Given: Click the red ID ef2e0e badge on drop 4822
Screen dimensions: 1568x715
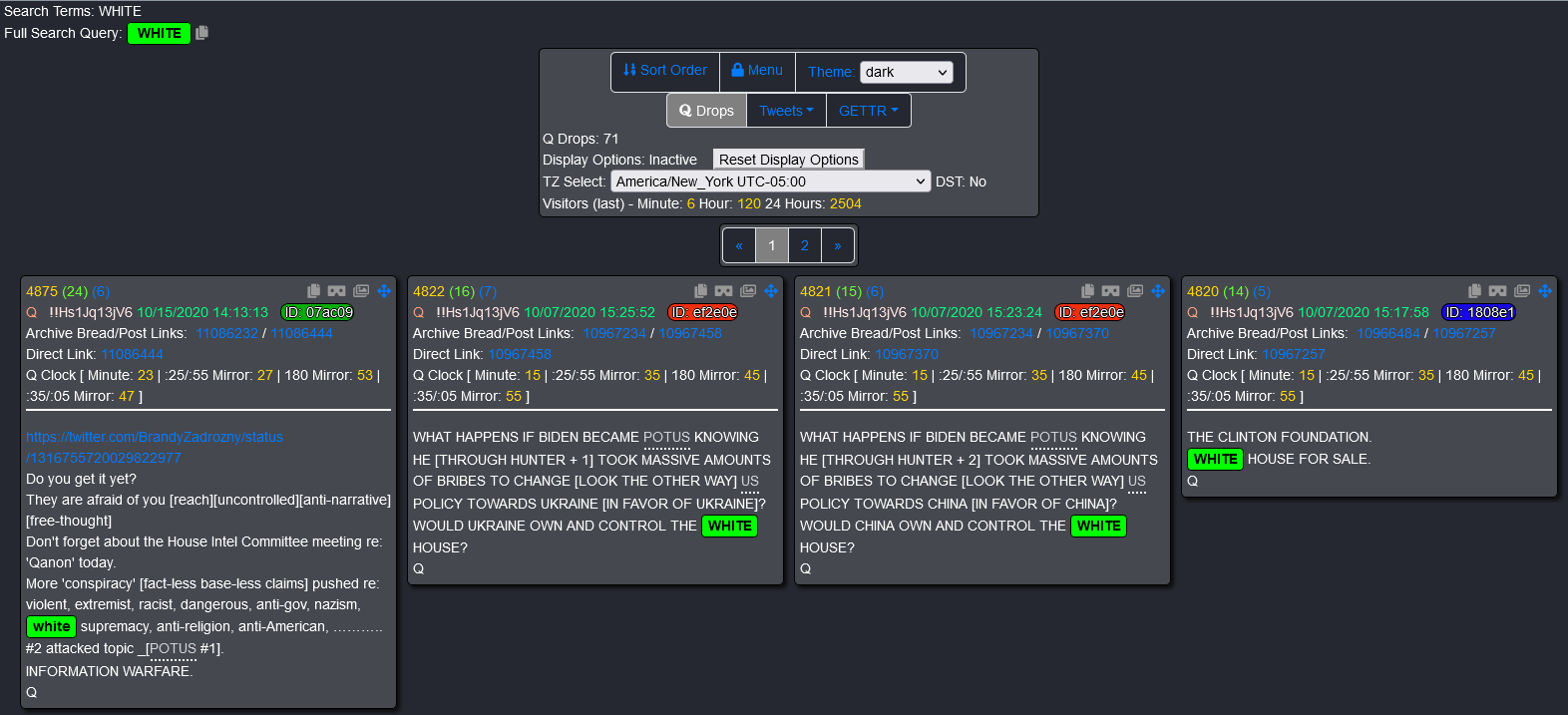Looking at the screenshot, I should [703, 312].
